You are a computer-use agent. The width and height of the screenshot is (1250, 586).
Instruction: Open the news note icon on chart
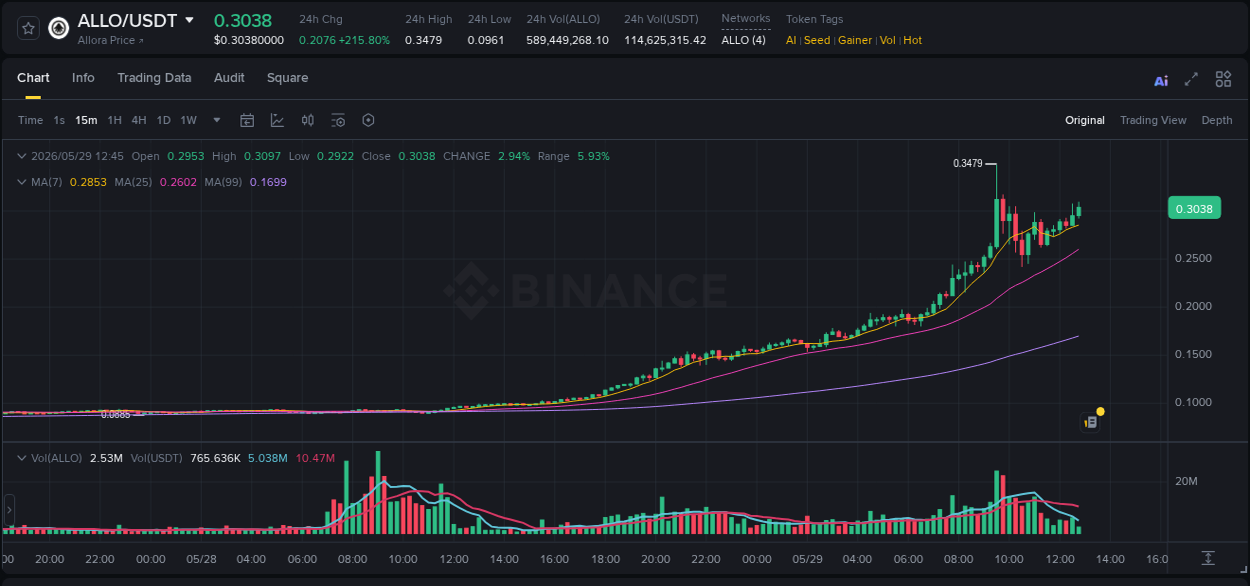point(1091,423)
